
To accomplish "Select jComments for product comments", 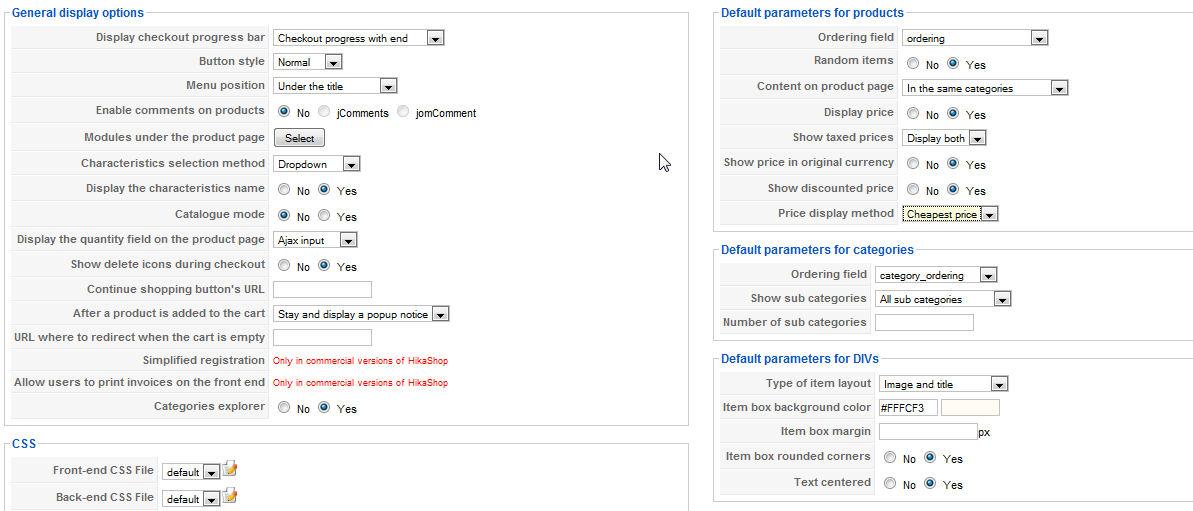I will (327, 112).
